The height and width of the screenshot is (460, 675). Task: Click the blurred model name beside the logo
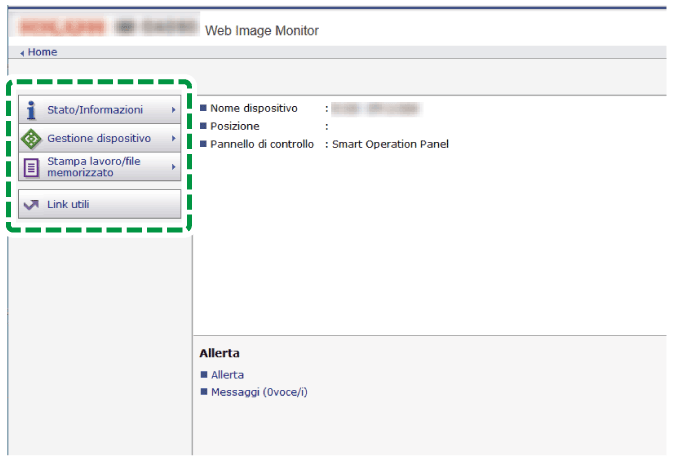156,27
